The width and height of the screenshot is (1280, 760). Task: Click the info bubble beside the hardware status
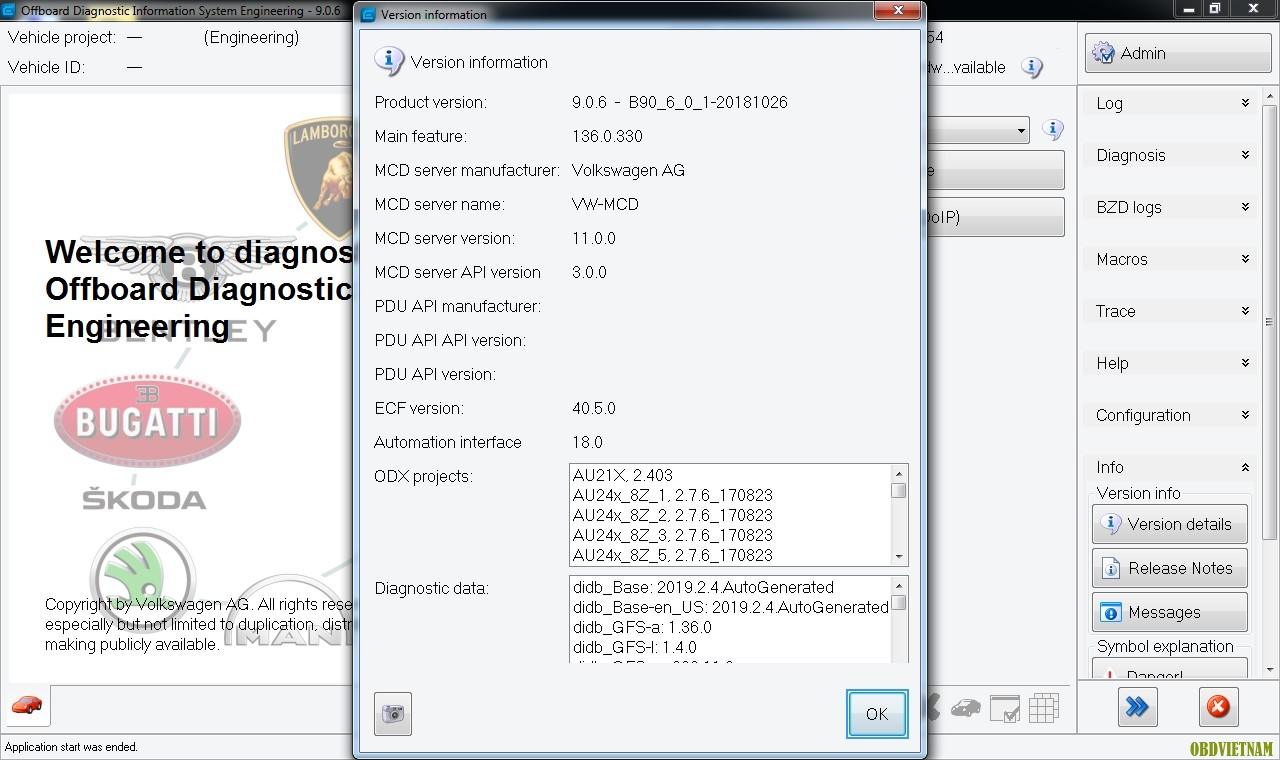pyautogui.click(x=1032, y=67)
